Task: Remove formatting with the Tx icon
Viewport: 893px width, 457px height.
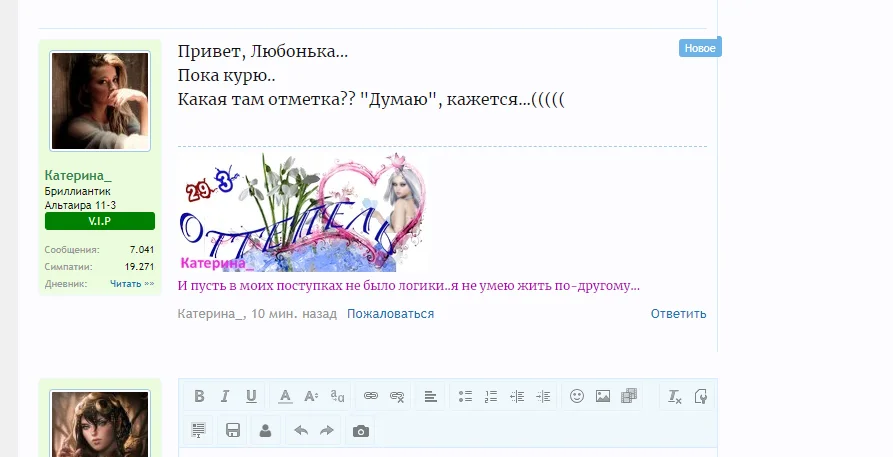Action: tap(674, 396)
